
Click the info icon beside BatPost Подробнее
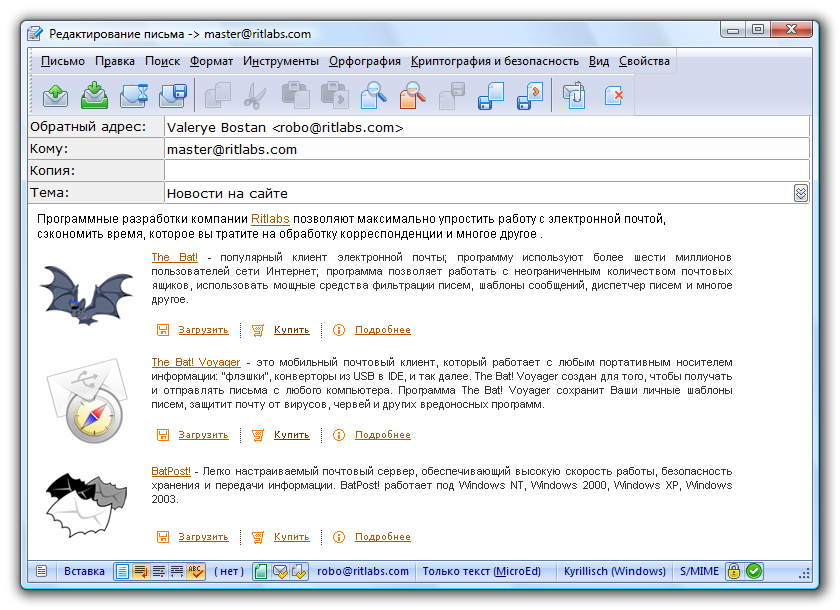tap(339, 537)
